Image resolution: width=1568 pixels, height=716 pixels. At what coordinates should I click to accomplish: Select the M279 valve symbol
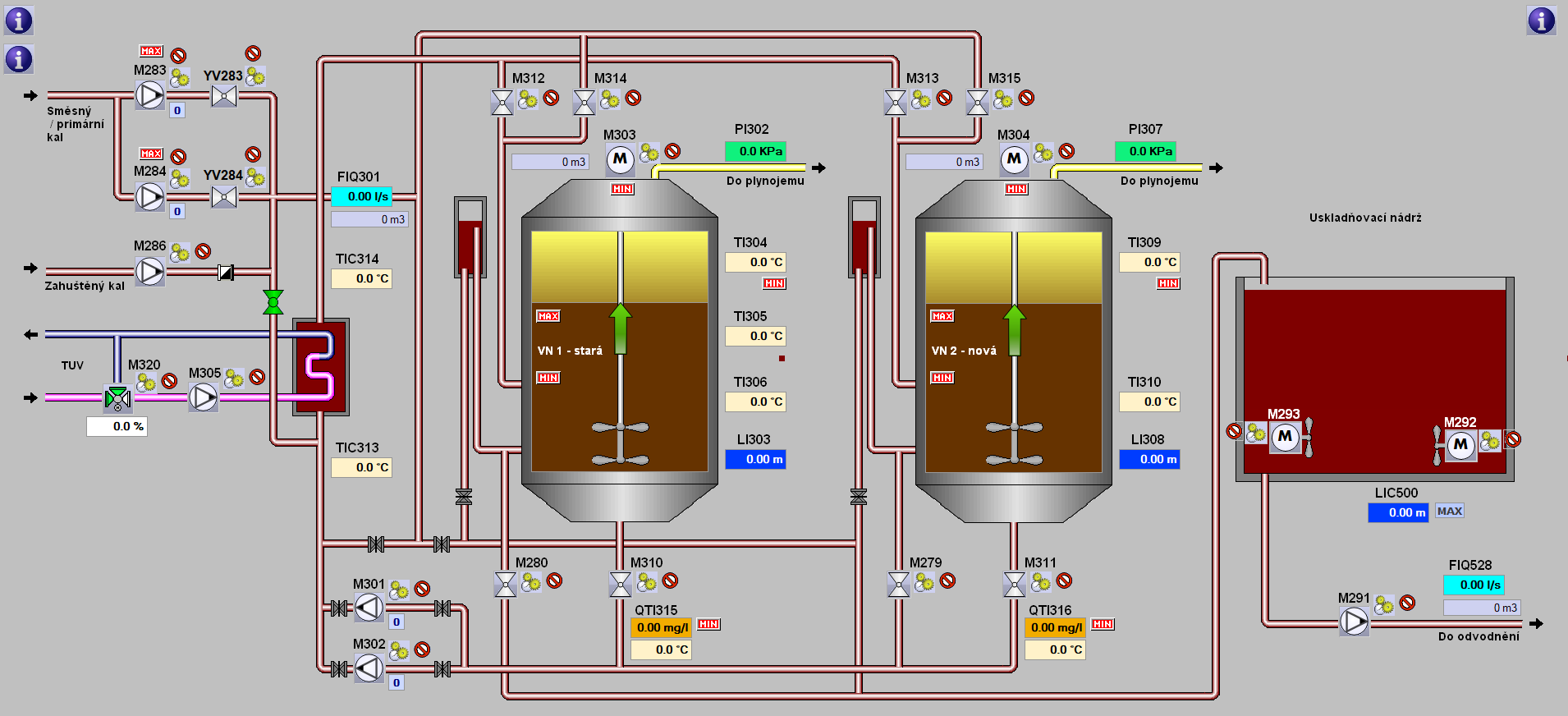tap(899, 585)
